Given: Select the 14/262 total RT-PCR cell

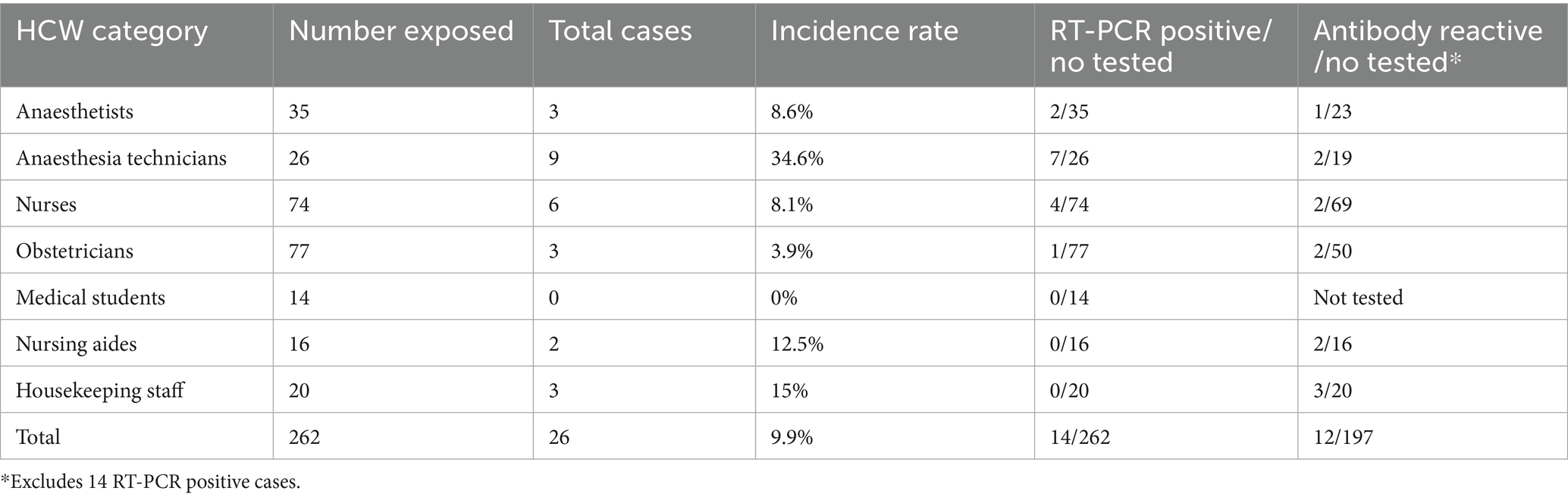Looking at the screenshot, I should [x=1080, y=437].
